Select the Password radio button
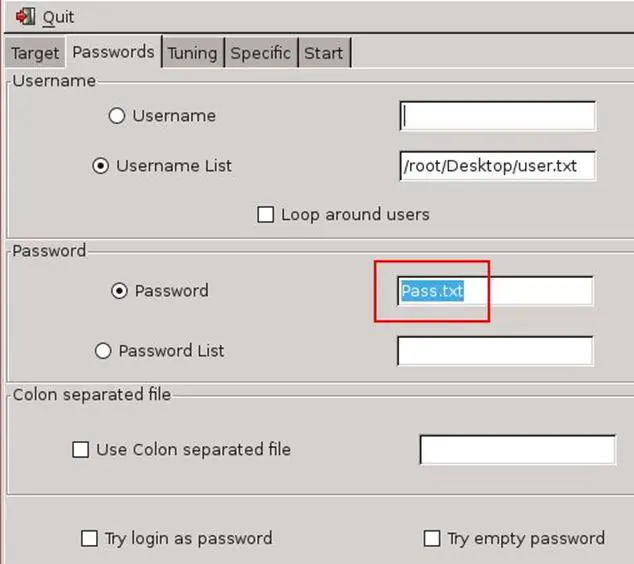 tap(120, 291)
